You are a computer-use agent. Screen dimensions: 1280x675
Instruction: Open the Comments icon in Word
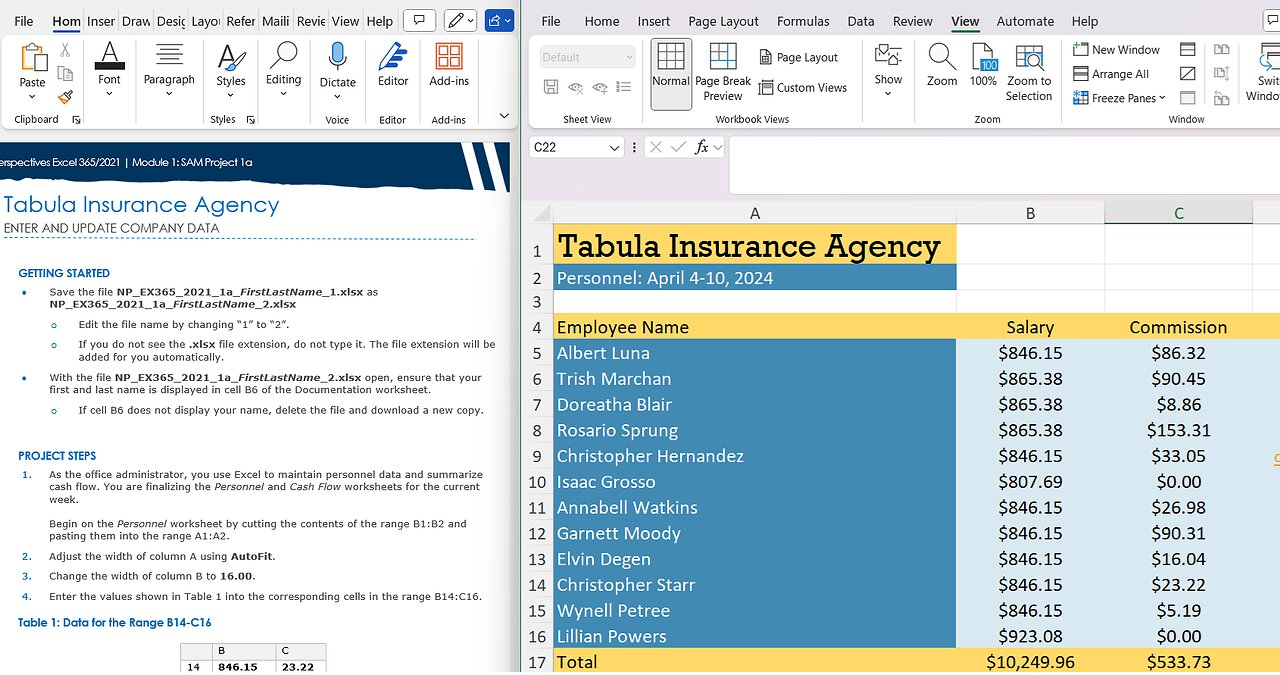(419, 20)
